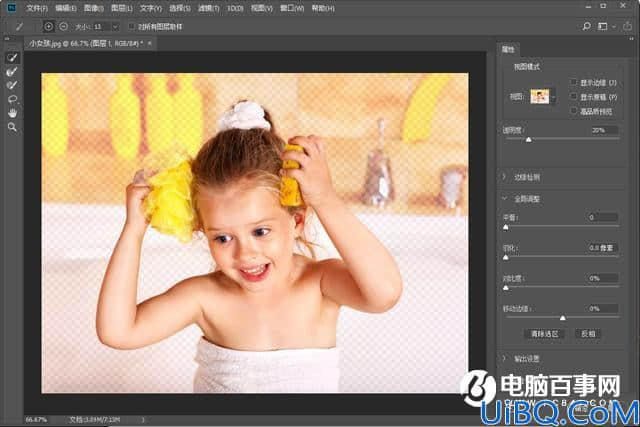Open the 3D(D) menu
640x427 pixels.
(x=235, y=8)
